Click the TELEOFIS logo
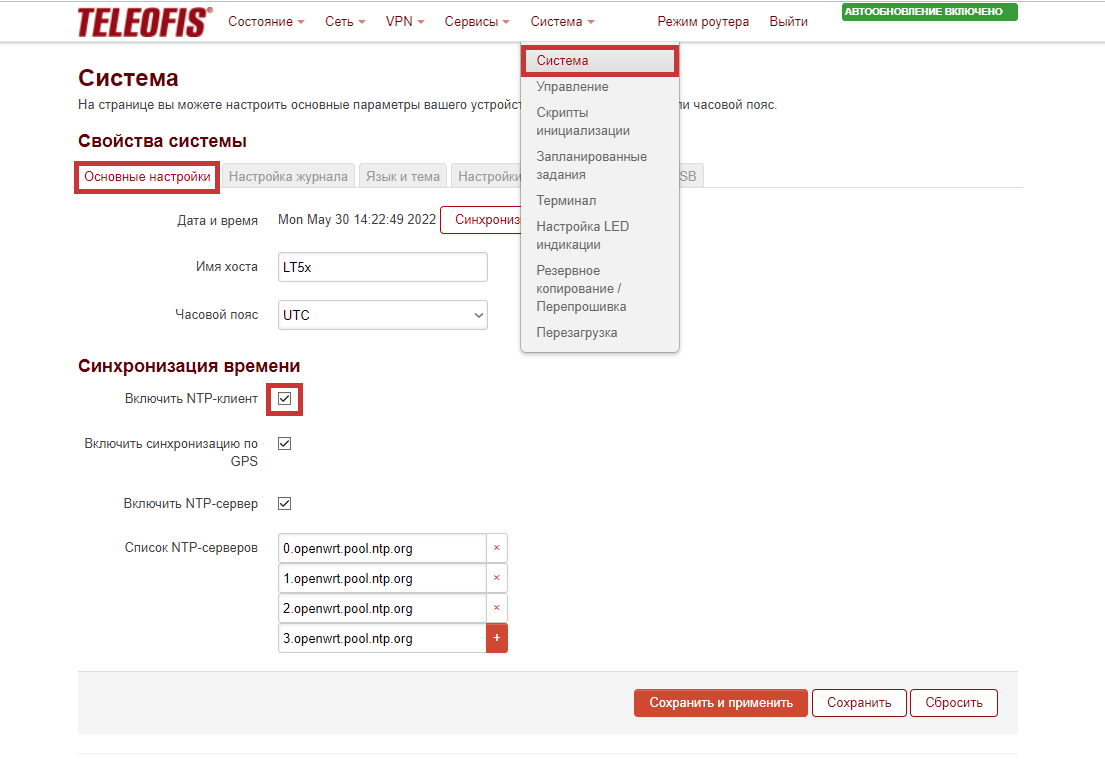 [x=144, y=22]
